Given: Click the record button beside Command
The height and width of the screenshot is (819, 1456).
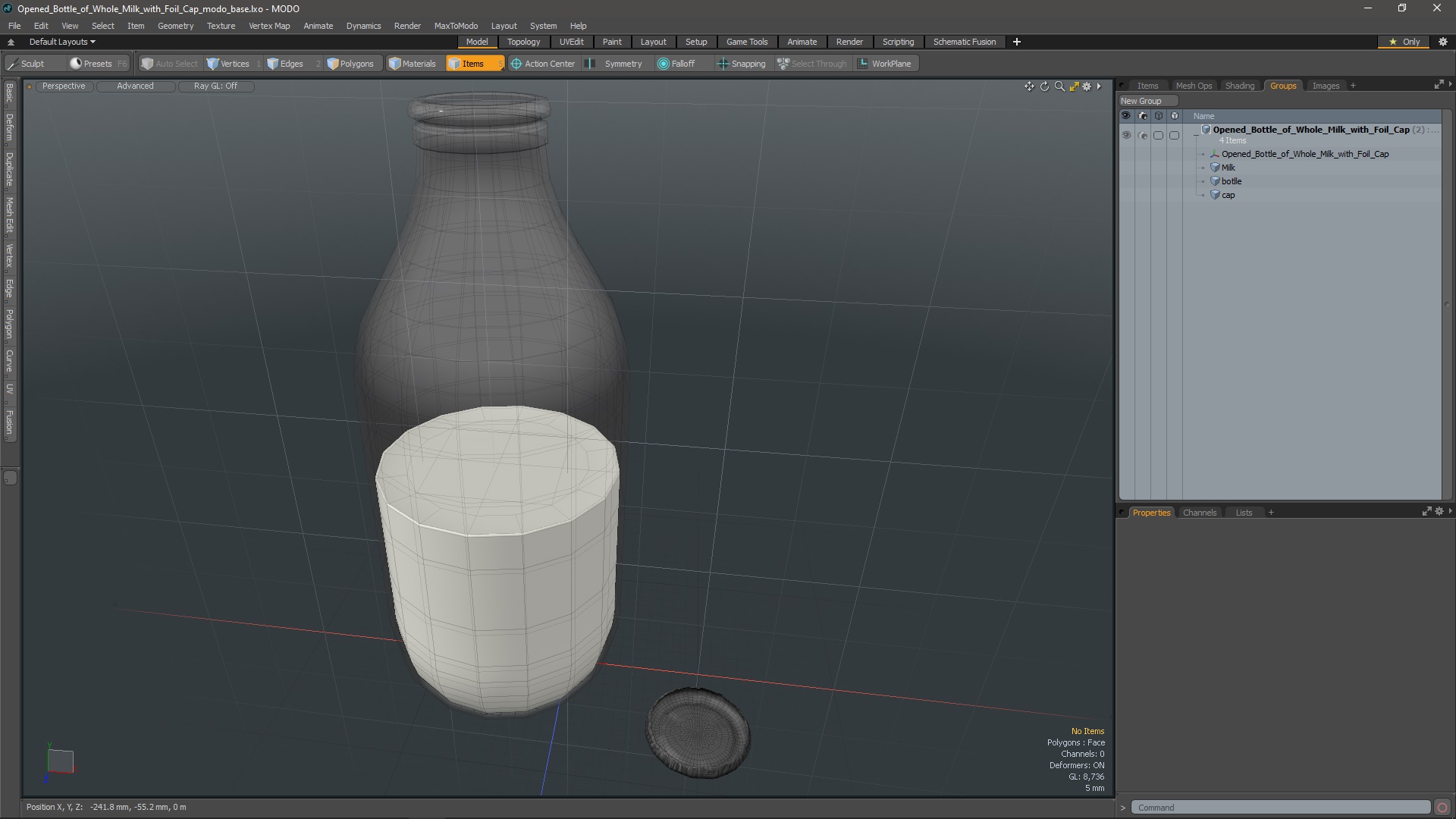Looking at the screenshot, I should click(1442, 808).
